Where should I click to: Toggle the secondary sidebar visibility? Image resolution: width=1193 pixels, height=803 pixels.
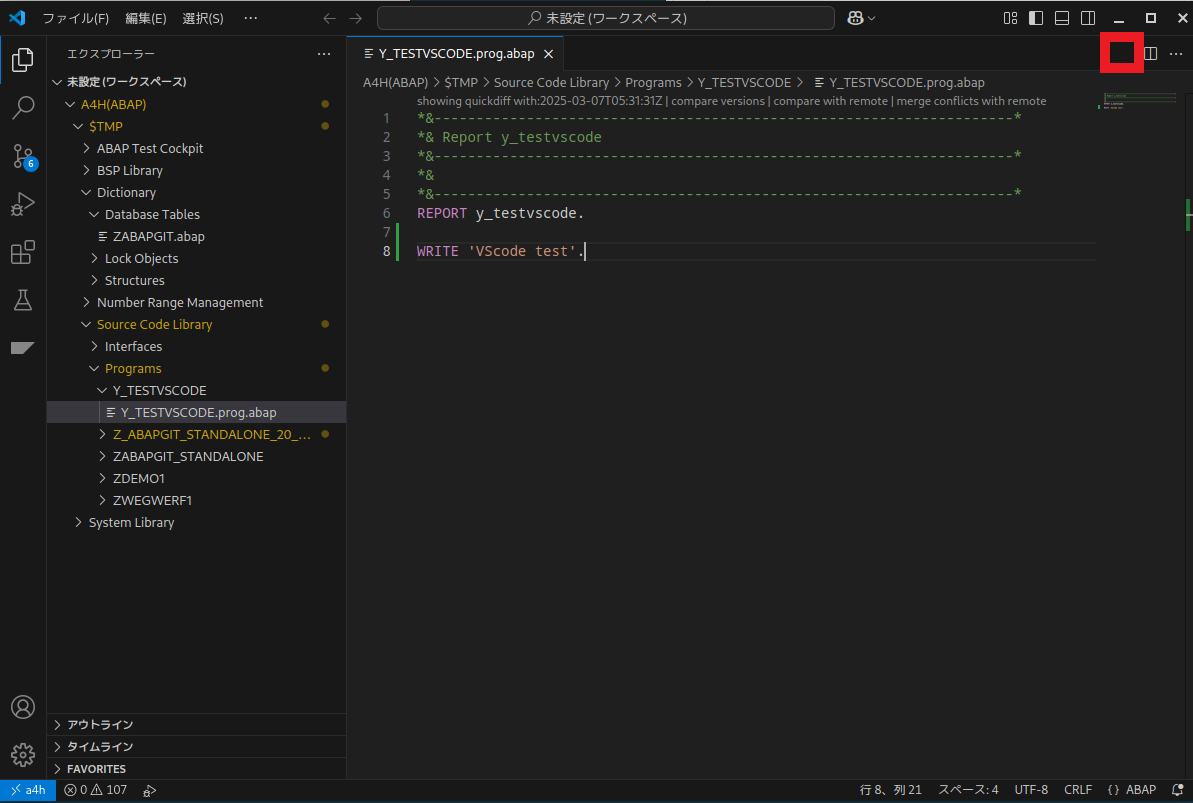[1088, 17]
